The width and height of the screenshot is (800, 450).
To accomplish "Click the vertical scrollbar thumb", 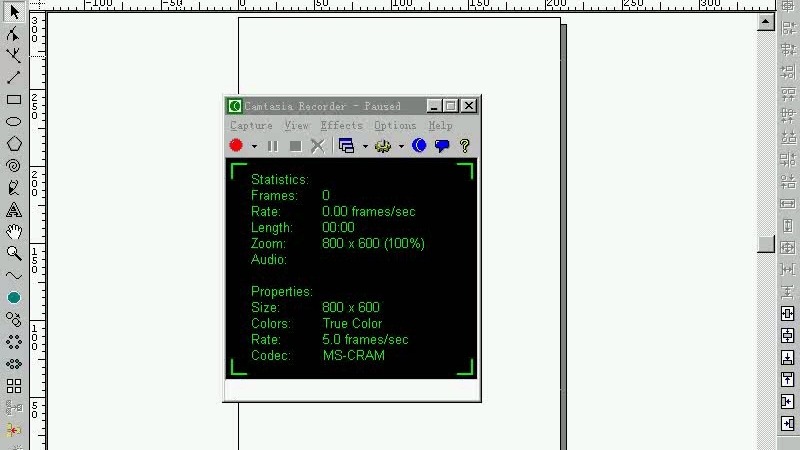I will click(x=765, y=244).
